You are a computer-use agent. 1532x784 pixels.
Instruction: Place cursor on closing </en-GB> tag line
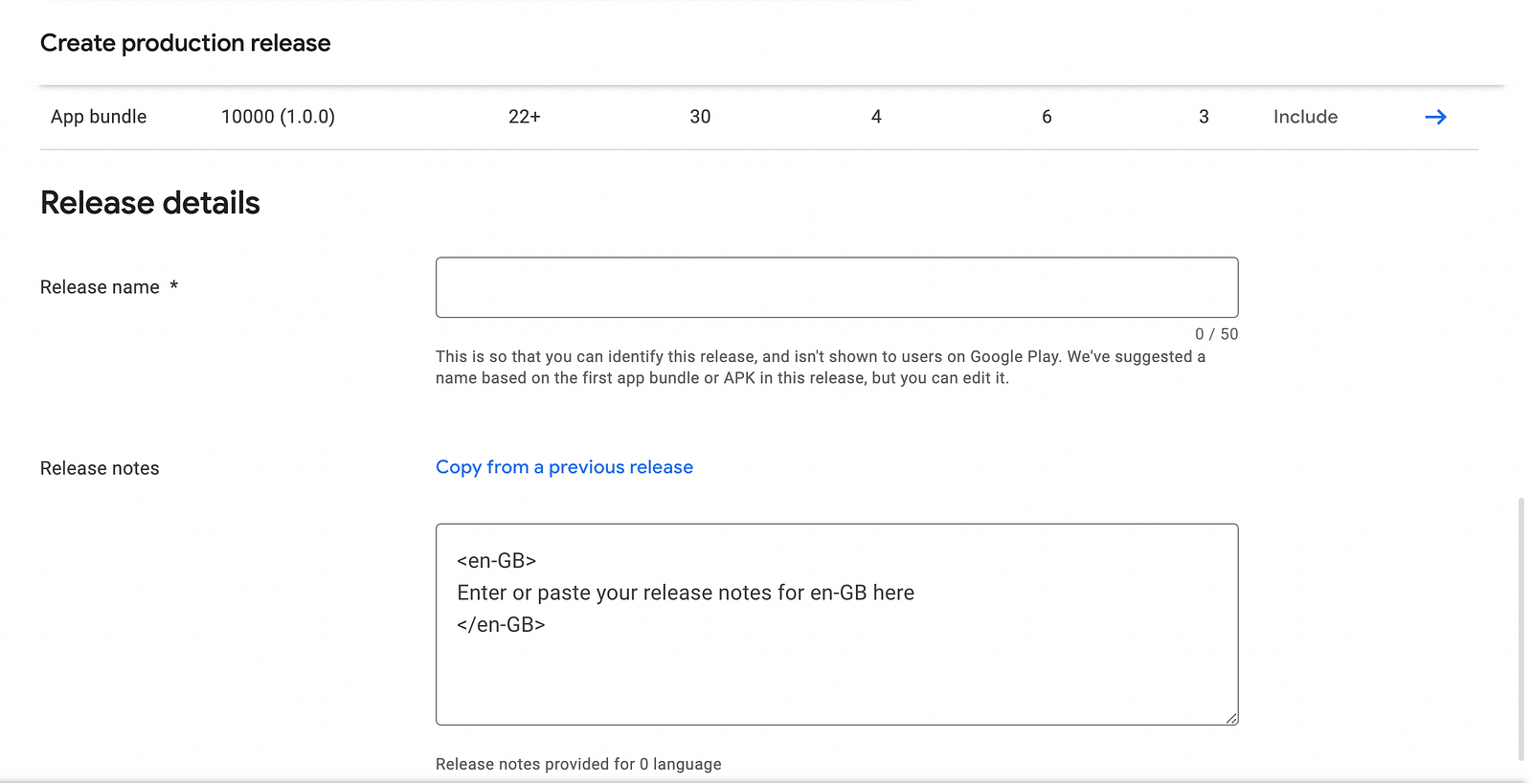click(x=501, y=625)
